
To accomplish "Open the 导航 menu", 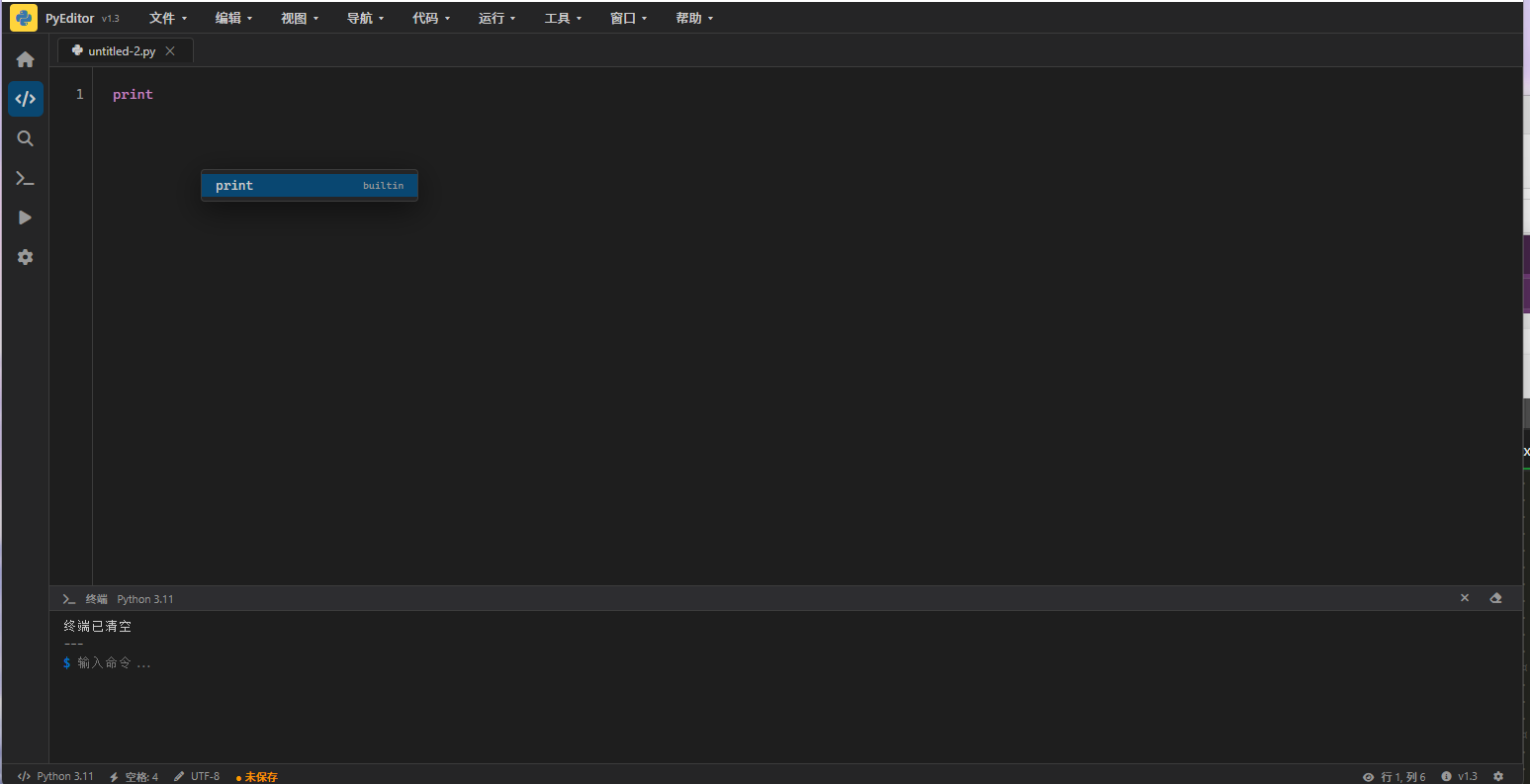I will (x=366, y=18).
